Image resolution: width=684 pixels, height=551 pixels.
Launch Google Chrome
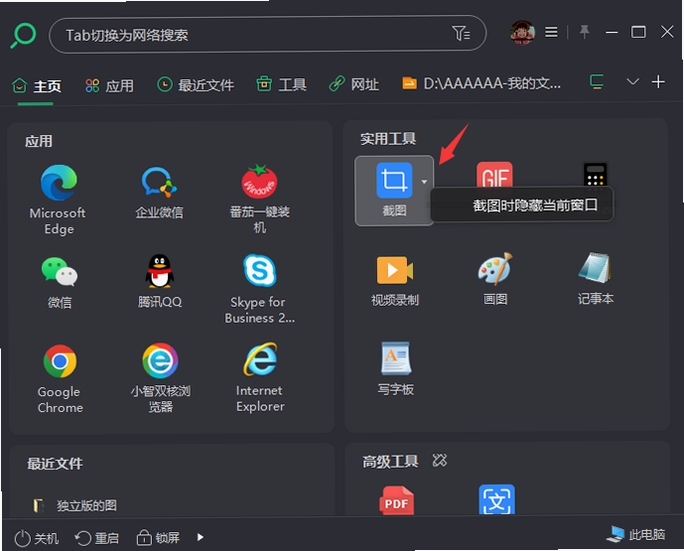point(60,379)
